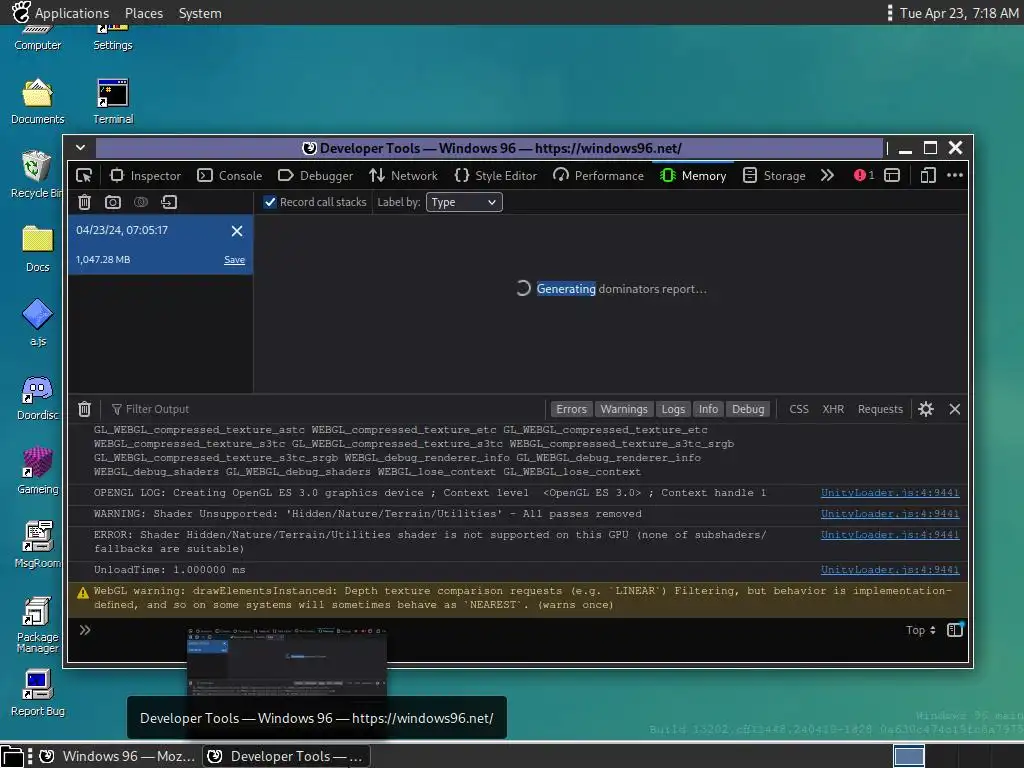Click the import snapshot icon
Screen dimensions: 1024x768
click(x=169, y=202)
